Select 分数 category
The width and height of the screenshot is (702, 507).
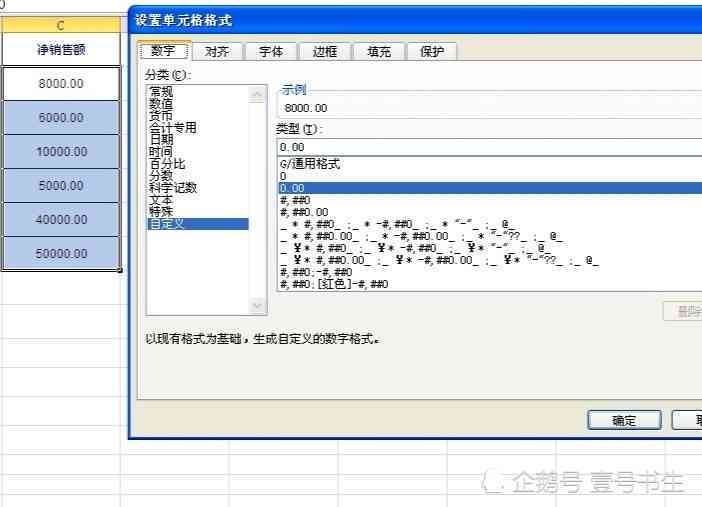pyautogui.click(x=161, y=176)
